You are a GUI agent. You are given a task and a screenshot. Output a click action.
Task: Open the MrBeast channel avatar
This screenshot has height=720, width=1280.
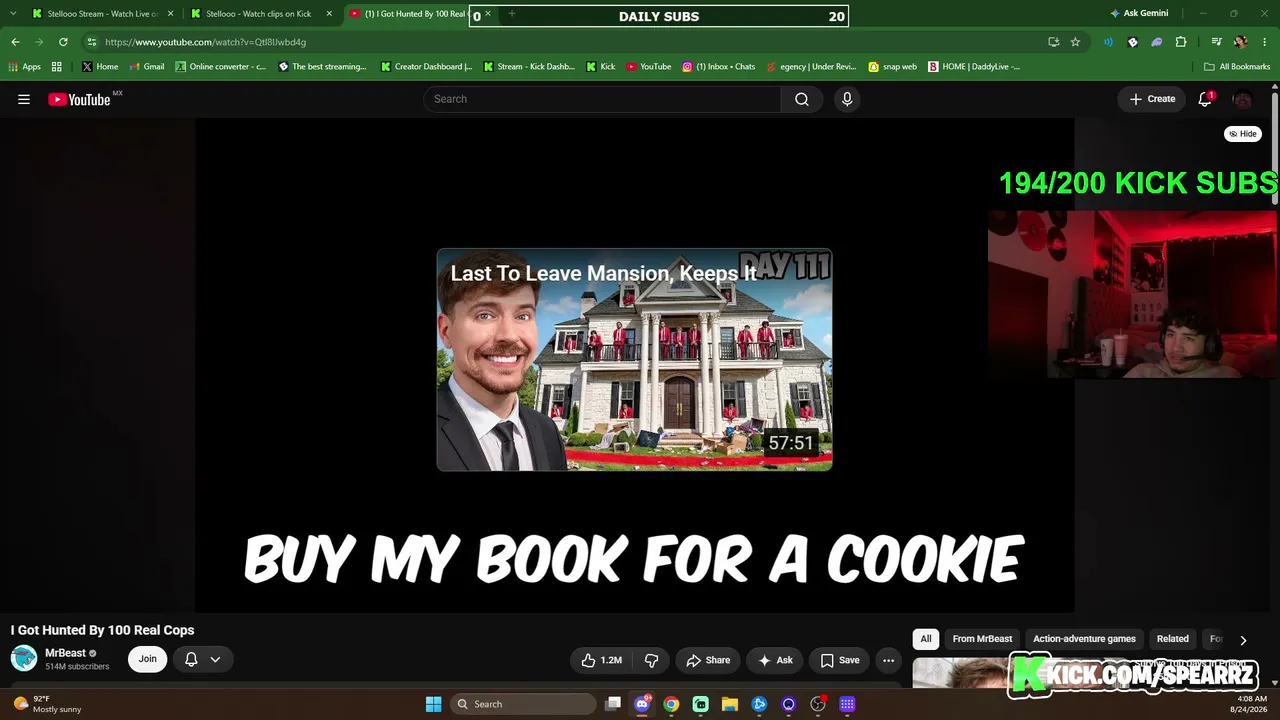point(24,658)
